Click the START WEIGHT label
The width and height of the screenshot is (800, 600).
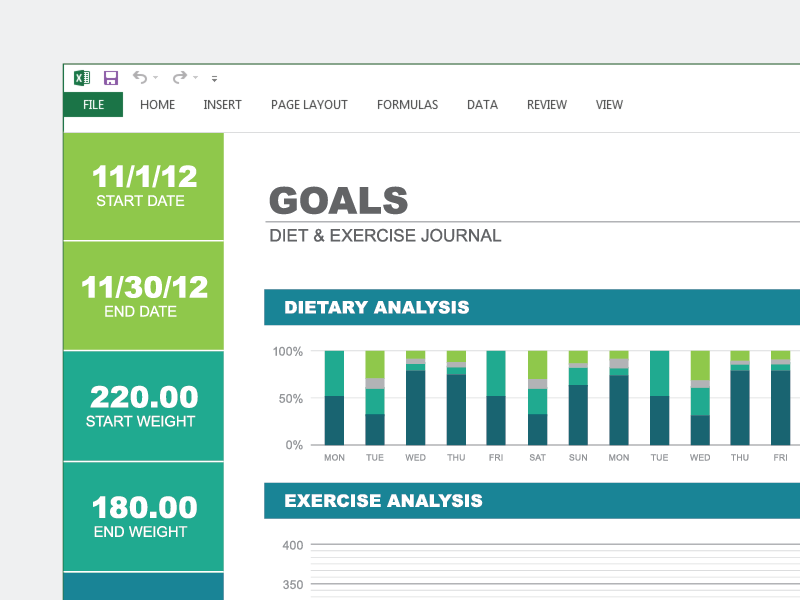pos(140,421)
